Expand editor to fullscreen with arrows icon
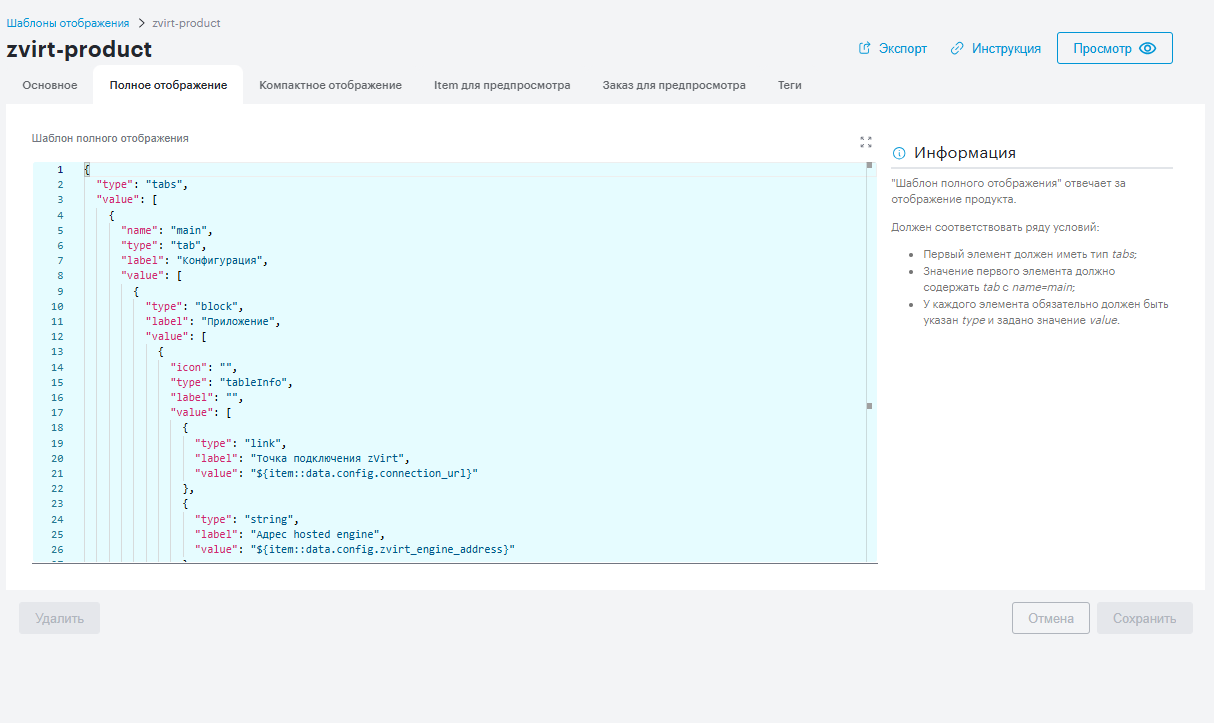The width and height of the screenshot is (1214, 723). tap(866, 142)
